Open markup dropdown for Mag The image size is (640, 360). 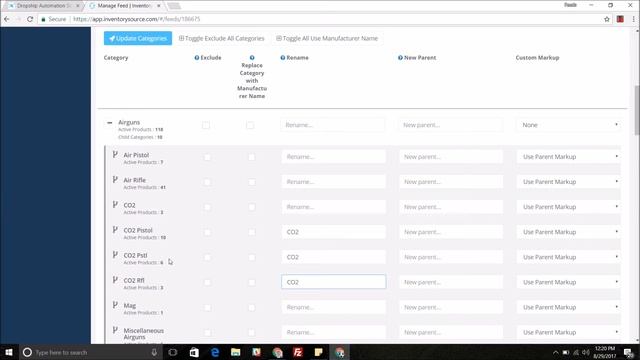pos(569,307)
